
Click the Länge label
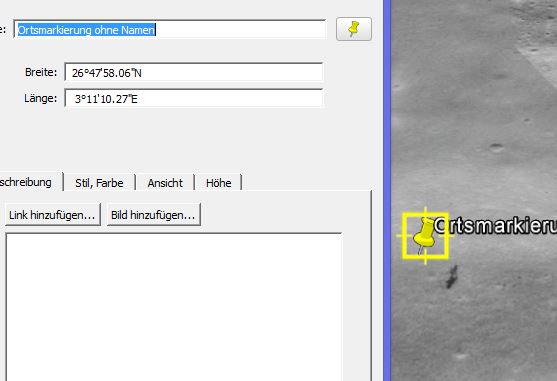click(40, 98)
